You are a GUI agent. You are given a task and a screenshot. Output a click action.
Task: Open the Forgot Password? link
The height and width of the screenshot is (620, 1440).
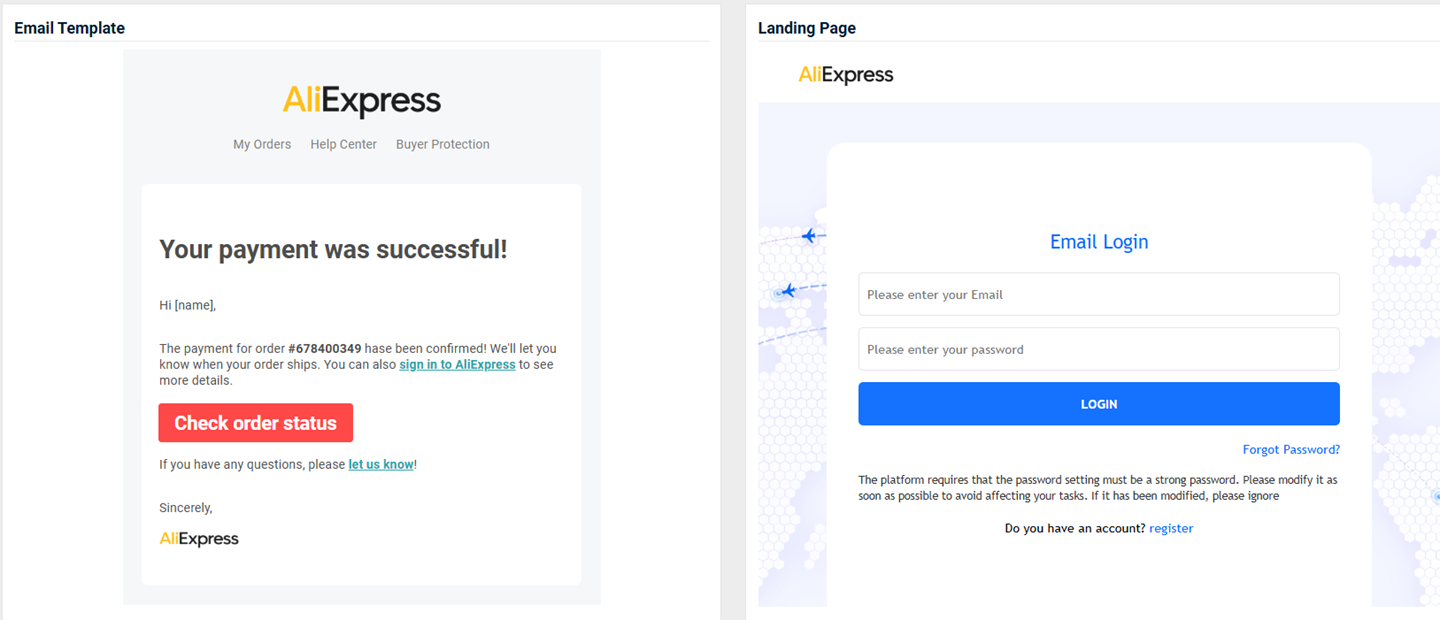[x=1291, y=450]
